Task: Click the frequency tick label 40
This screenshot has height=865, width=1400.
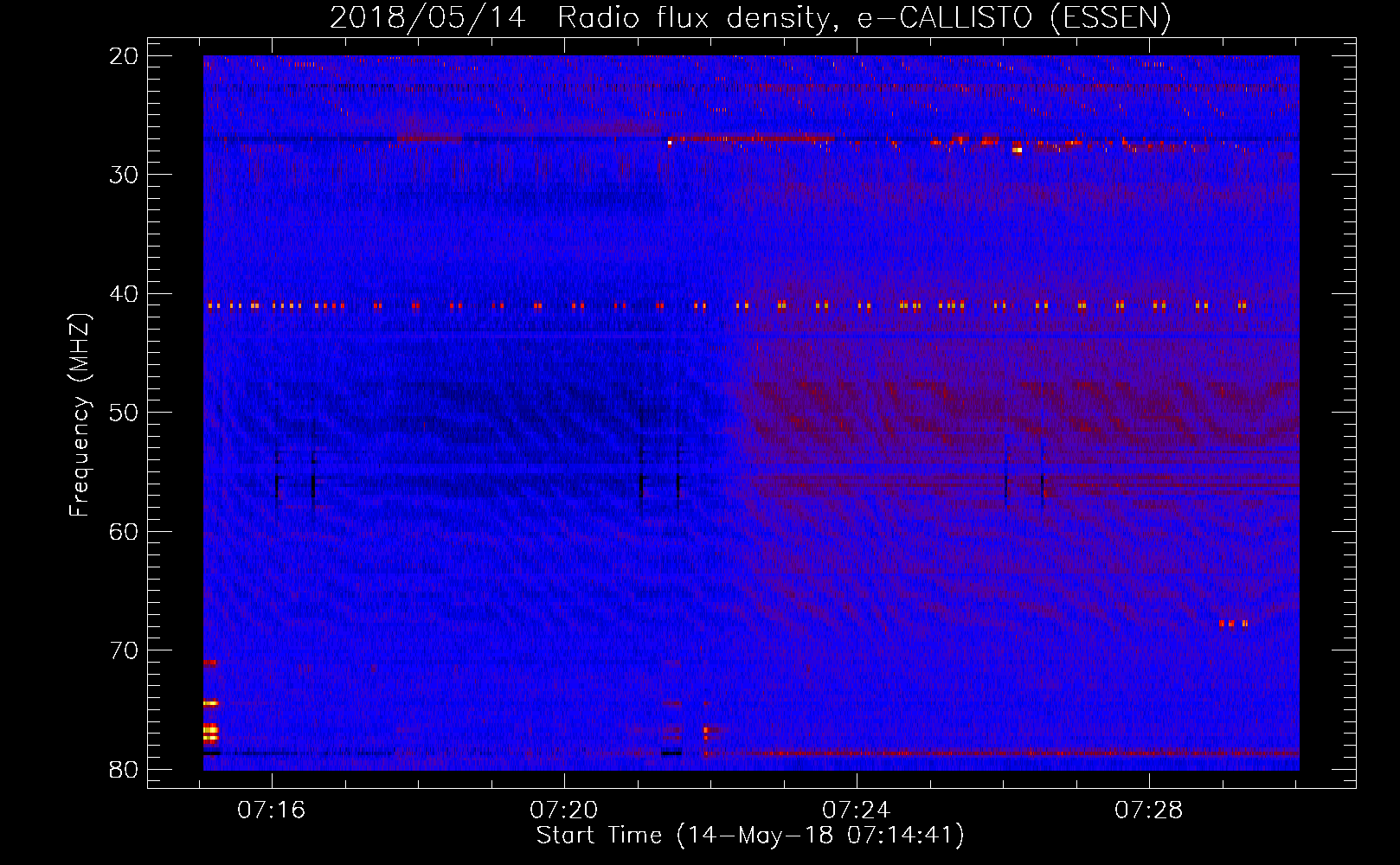Action: (x=124, y=294)
